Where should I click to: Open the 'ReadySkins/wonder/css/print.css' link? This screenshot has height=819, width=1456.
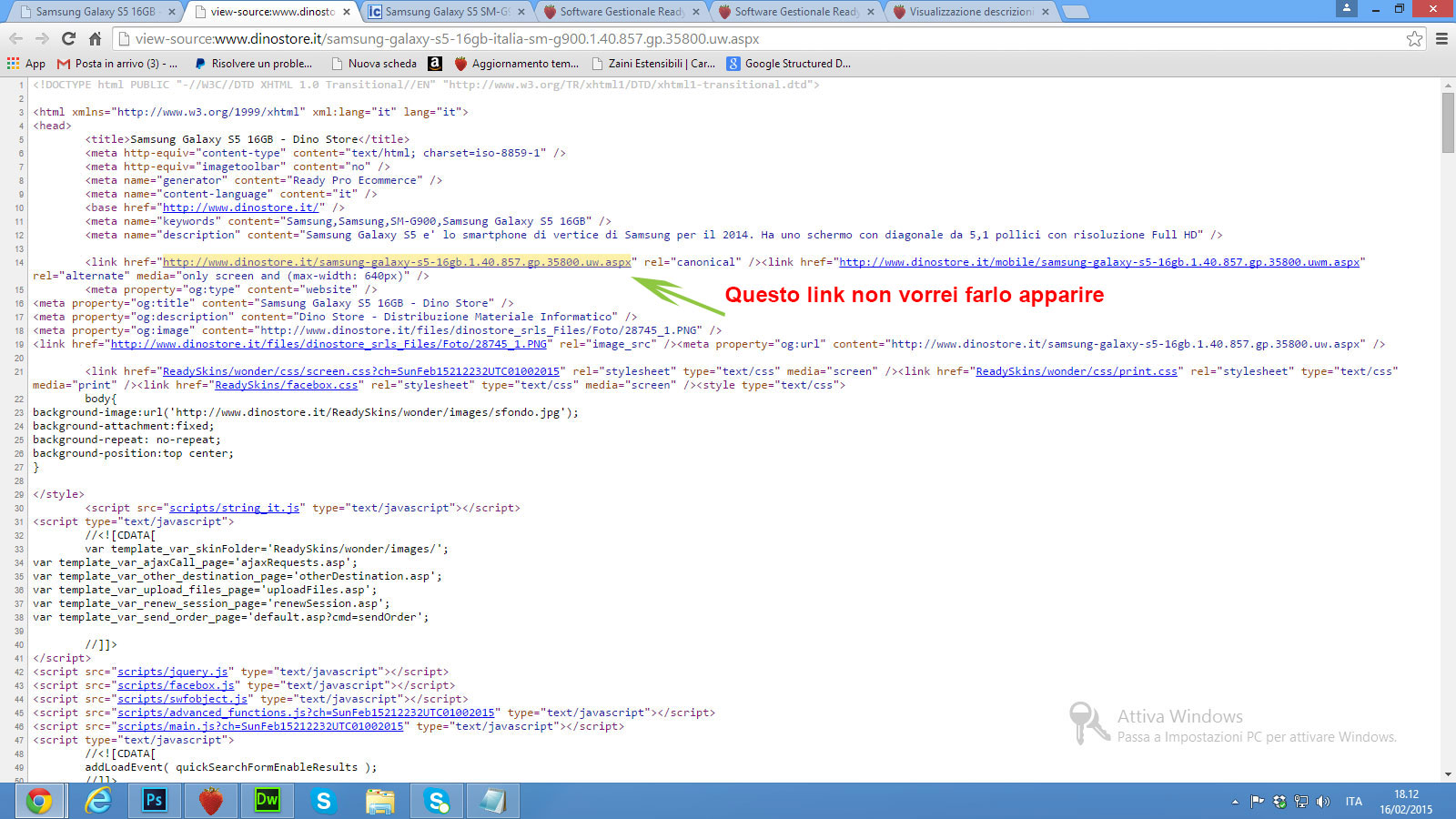1077,371
